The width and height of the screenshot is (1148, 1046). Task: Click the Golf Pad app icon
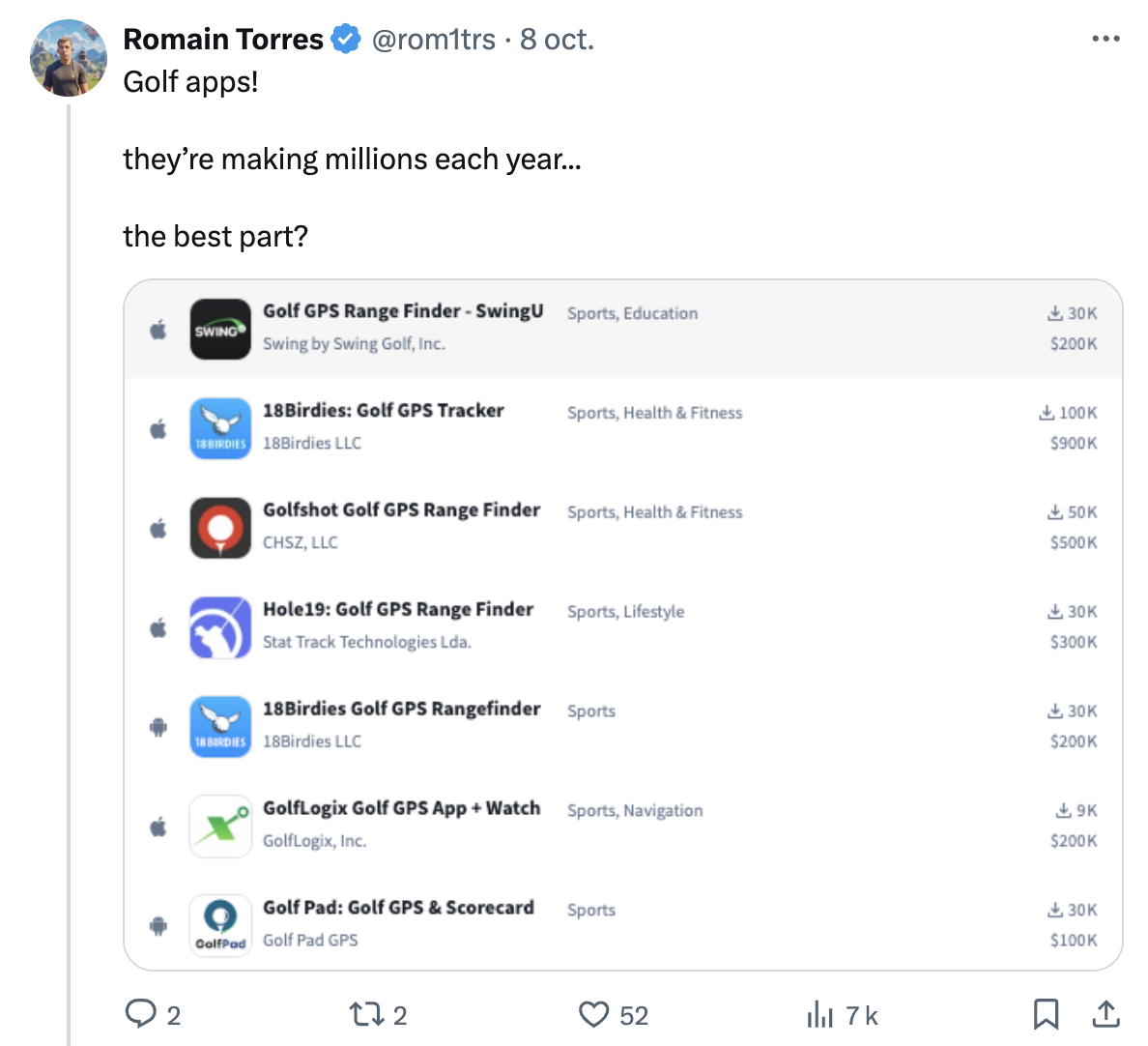click(x=220, y=925)
